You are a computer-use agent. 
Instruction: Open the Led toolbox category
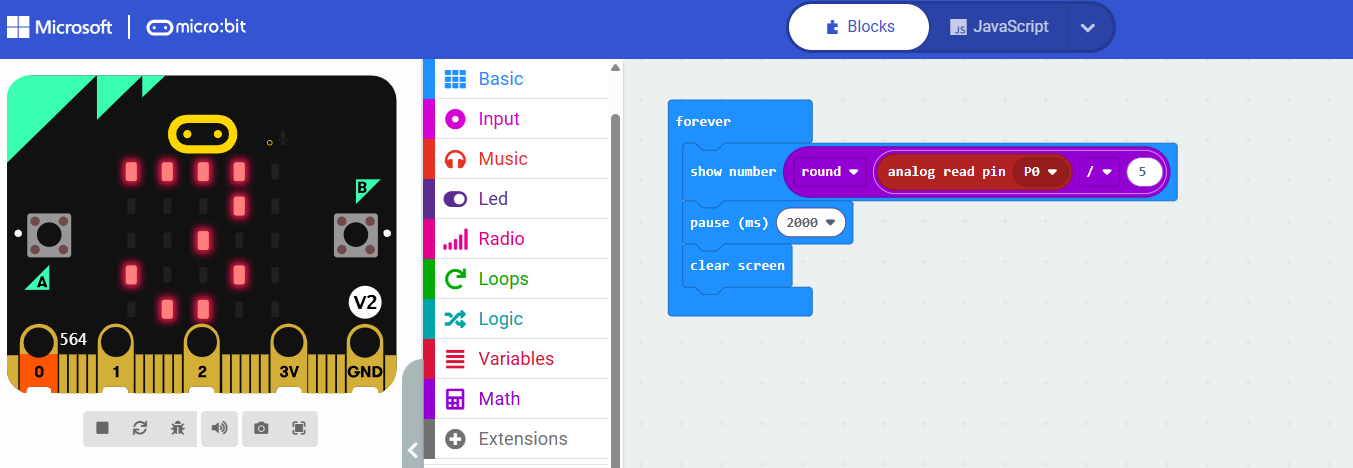[x=493, y=199]
